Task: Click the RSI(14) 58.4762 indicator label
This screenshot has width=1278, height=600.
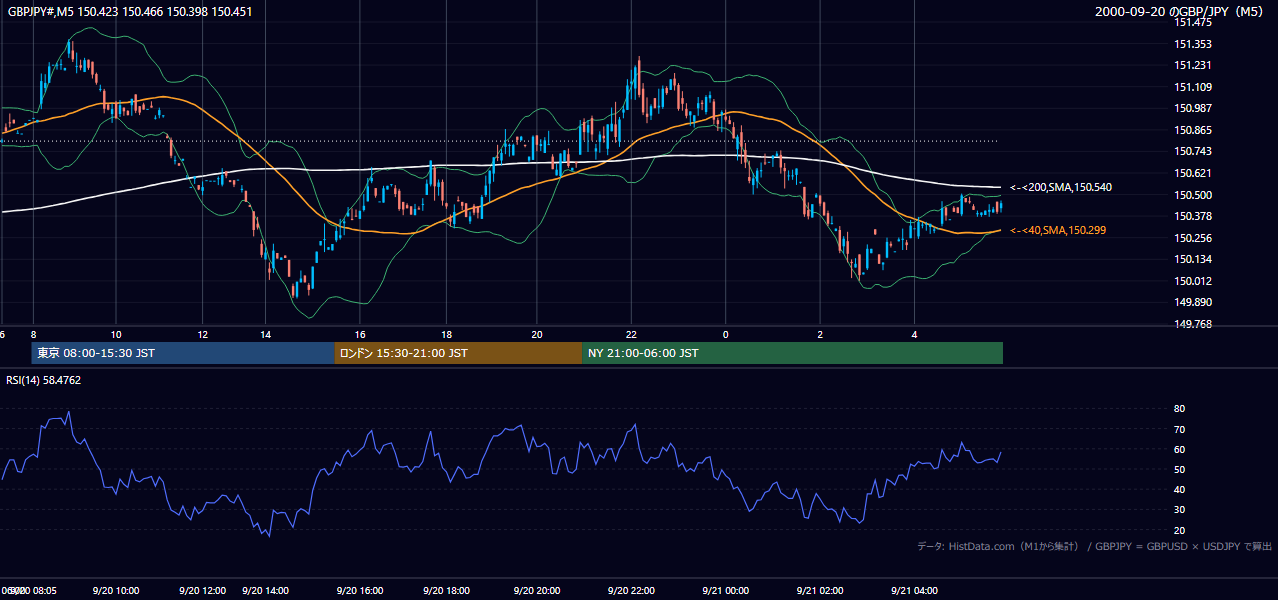Action: [x=44, y=380]
